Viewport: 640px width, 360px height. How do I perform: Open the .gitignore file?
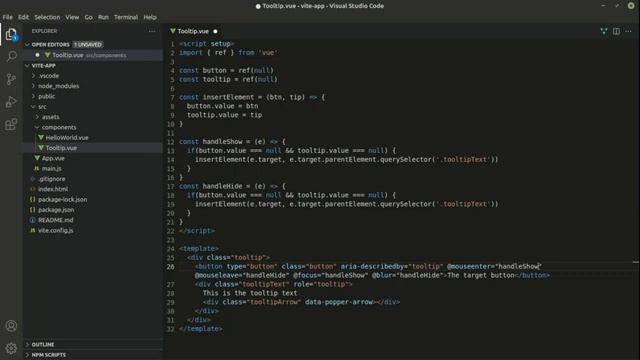tap(51, 179)
